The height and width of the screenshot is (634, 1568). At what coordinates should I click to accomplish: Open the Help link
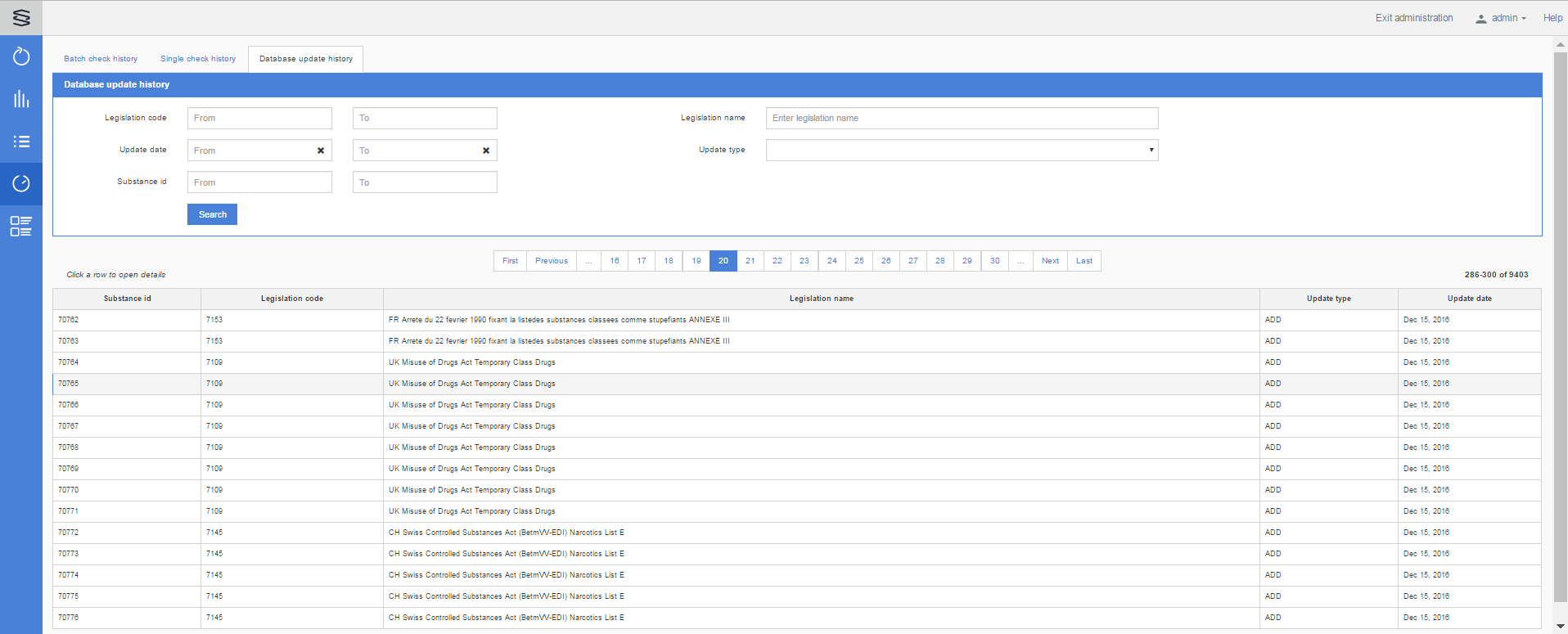(1552, 18)
